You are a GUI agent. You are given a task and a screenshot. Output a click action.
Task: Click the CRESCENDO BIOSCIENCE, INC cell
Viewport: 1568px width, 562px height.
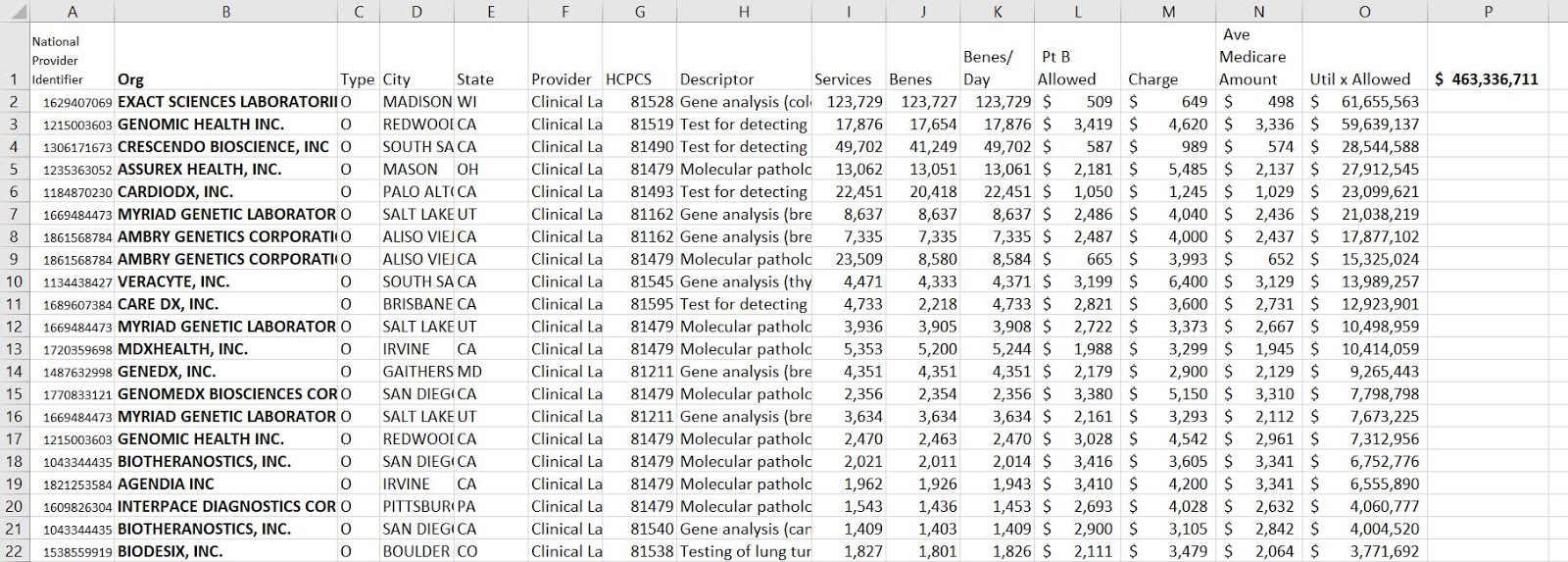pyautogui.click(x=225, y=147)
